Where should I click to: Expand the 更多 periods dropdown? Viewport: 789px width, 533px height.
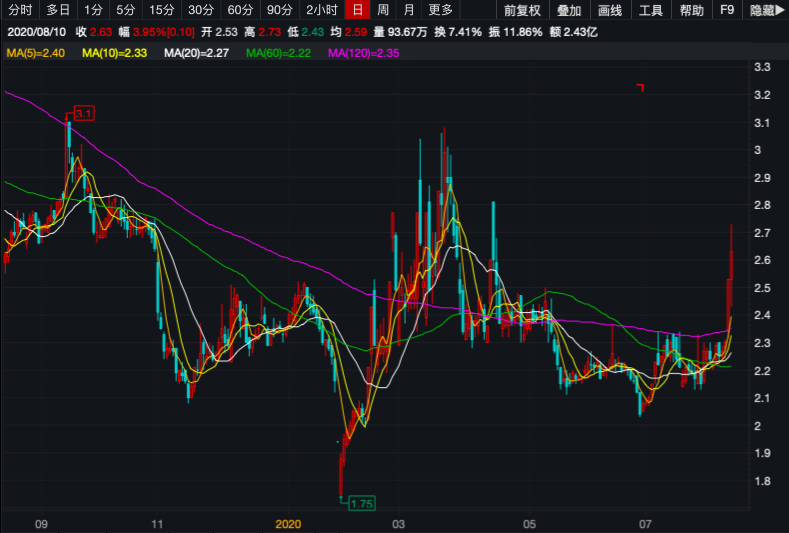[x=440, y=10]
